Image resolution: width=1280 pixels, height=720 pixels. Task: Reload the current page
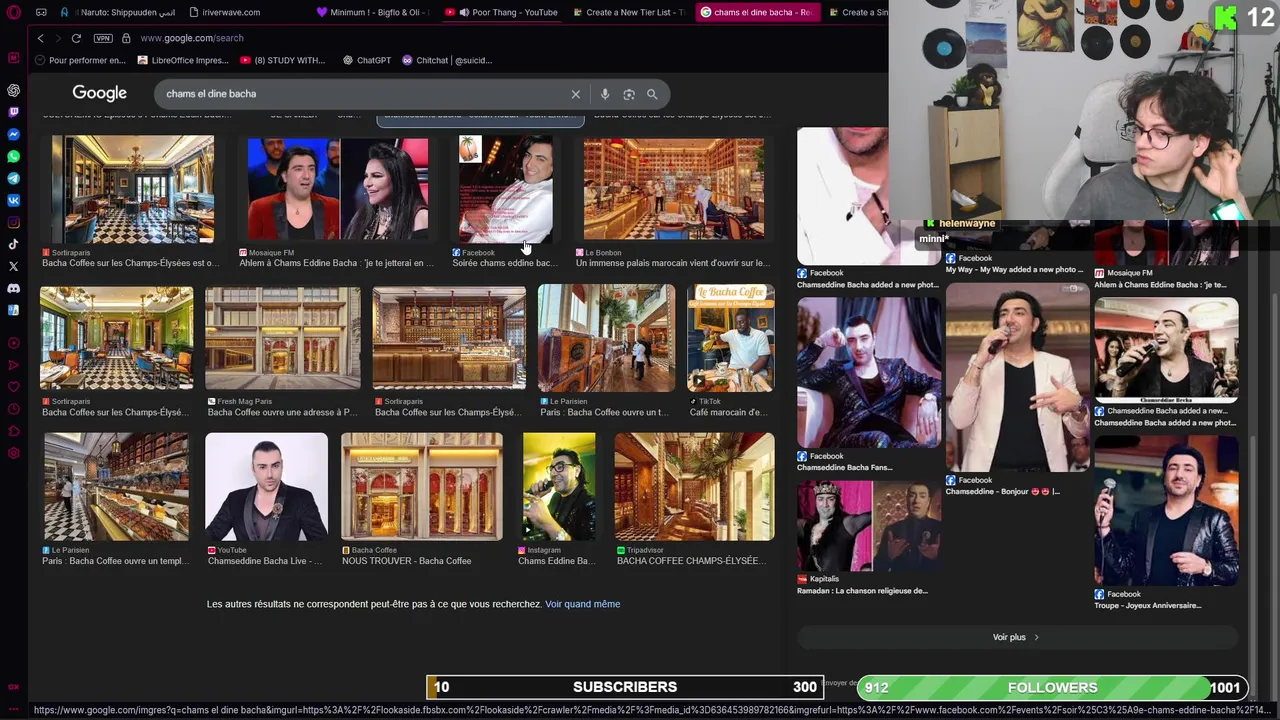pos(76,38)
